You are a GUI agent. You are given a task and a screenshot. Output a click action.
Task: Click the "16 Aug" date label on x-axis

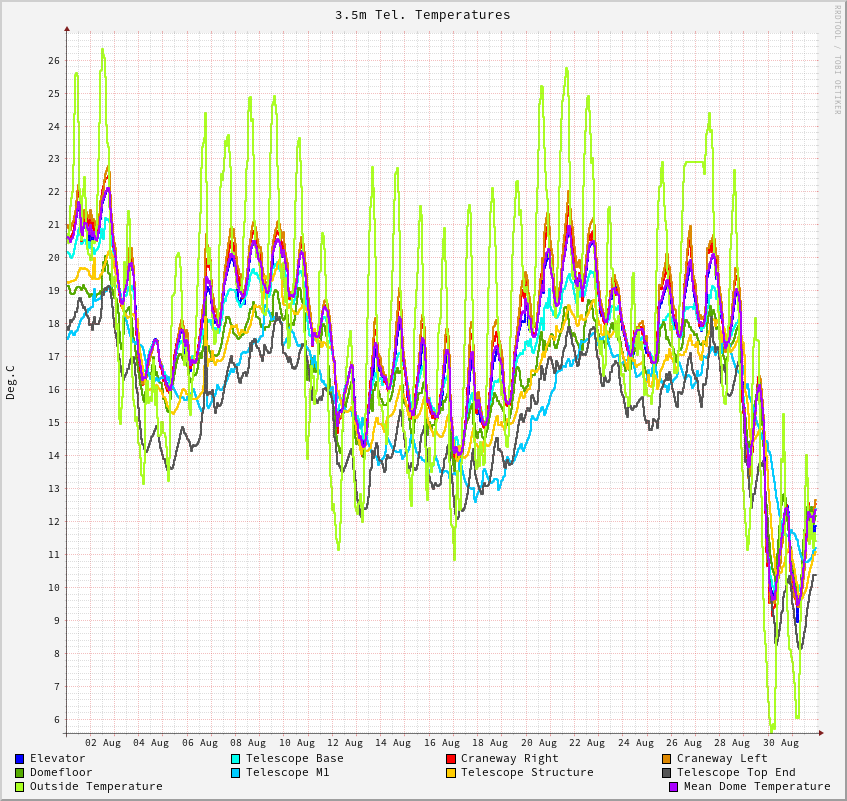442,743
